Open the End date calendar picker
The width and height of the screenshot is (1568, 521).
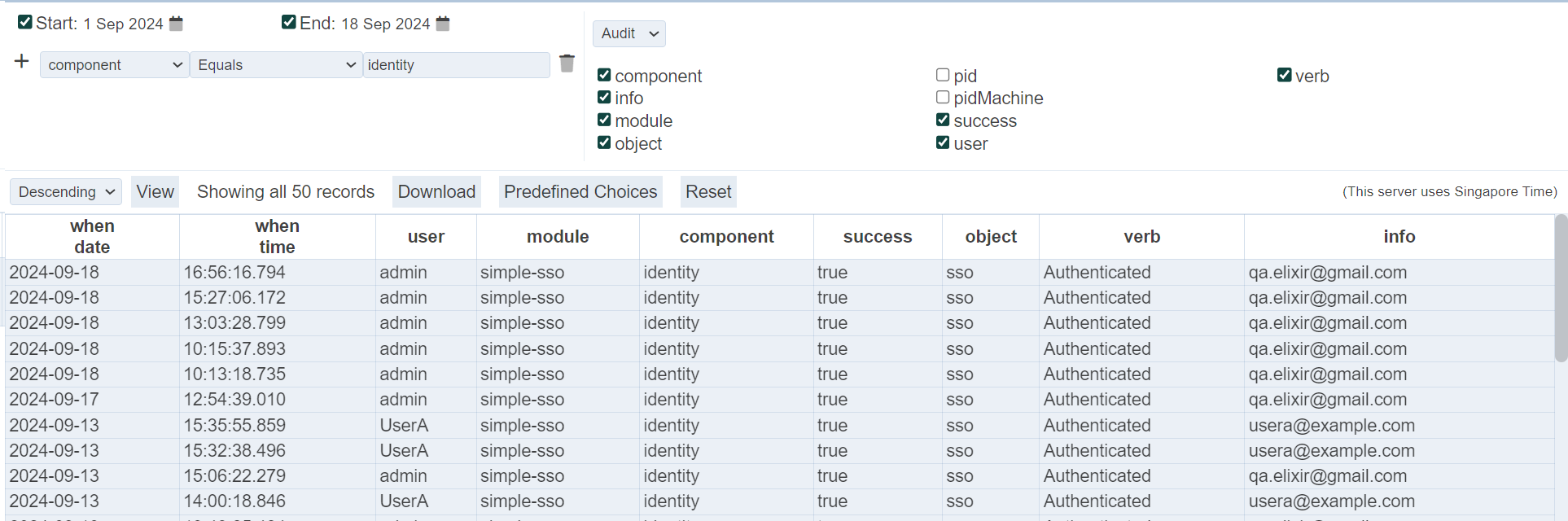[443, 24]
